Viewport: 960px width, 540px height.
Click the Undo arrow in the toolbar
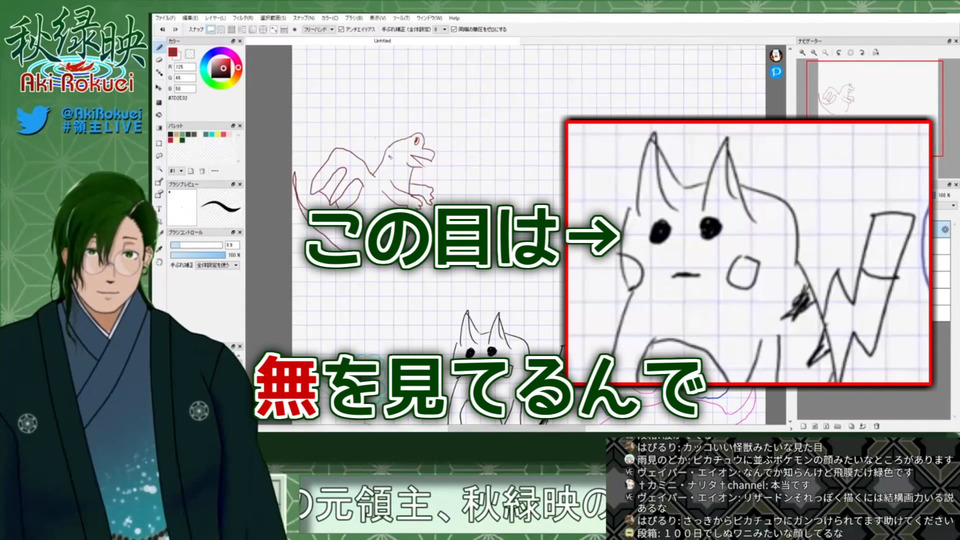click(x=162, y=29)
